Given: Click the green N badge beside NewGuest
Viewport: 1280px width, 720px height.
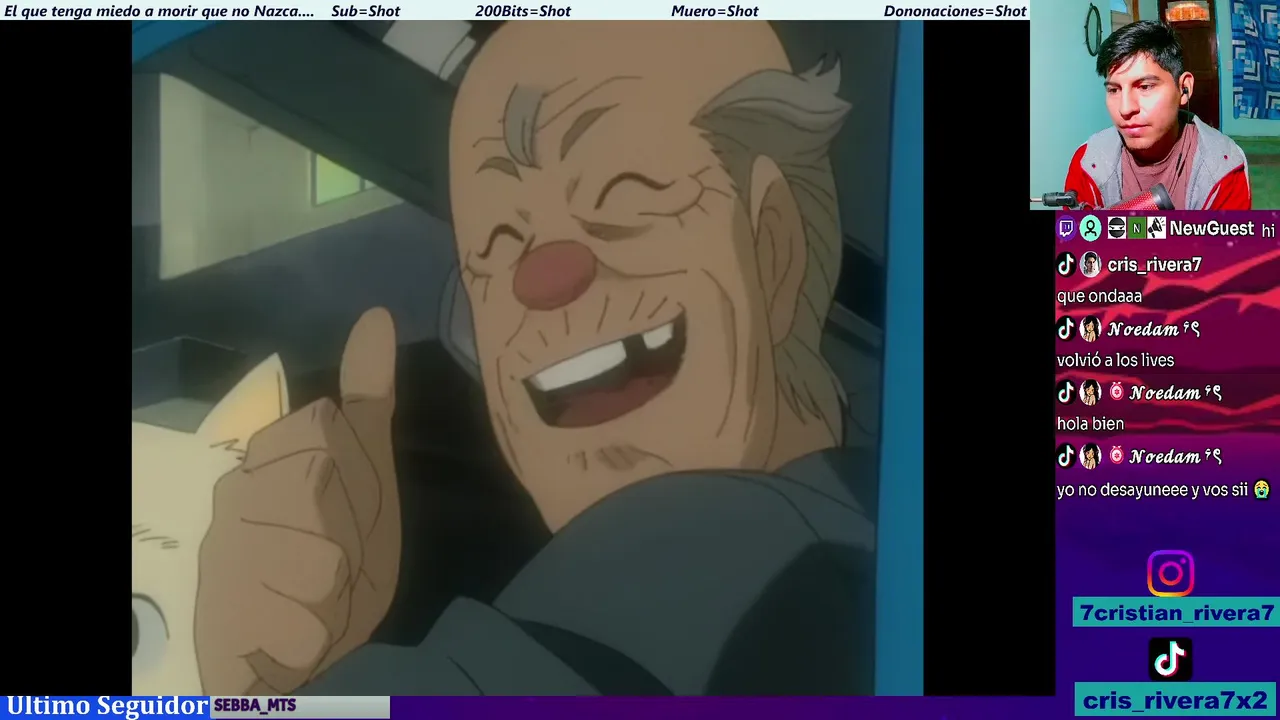Looking at the screenshot, I should pos(1136,229).
